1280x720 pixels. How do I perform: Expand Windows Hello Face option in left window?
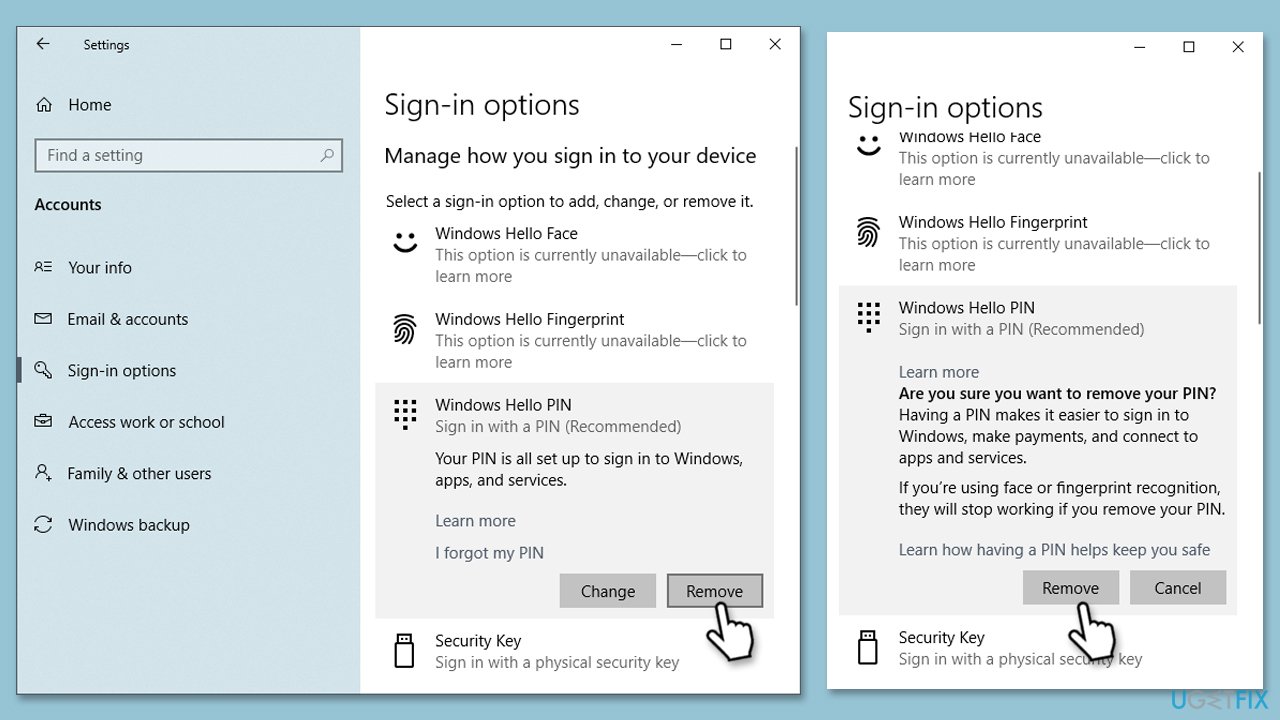click(x=574, y=254)
